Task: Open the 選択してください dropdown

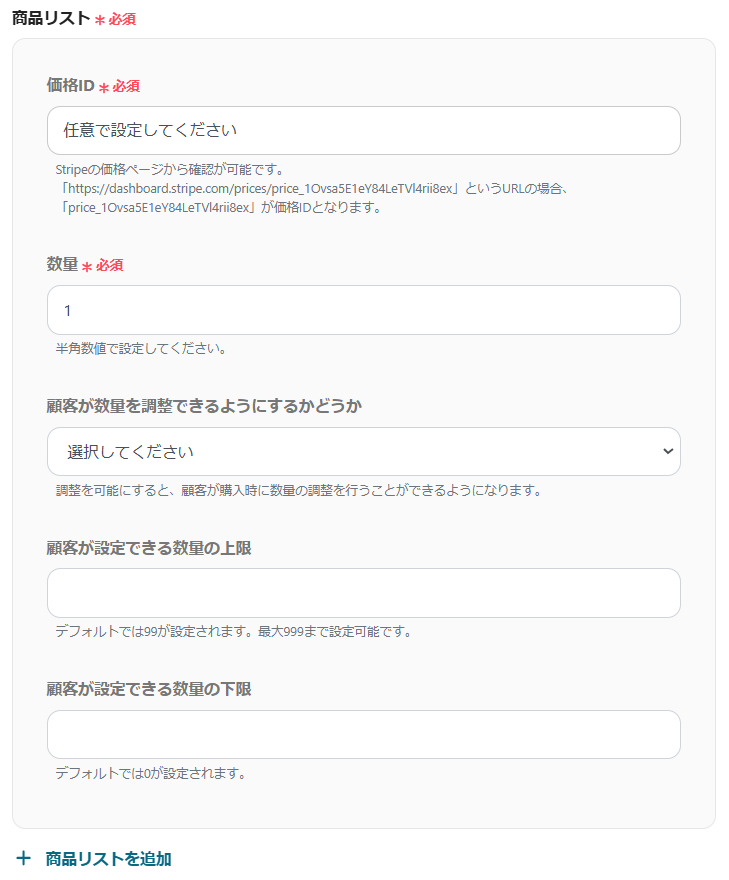Action: 363,452
